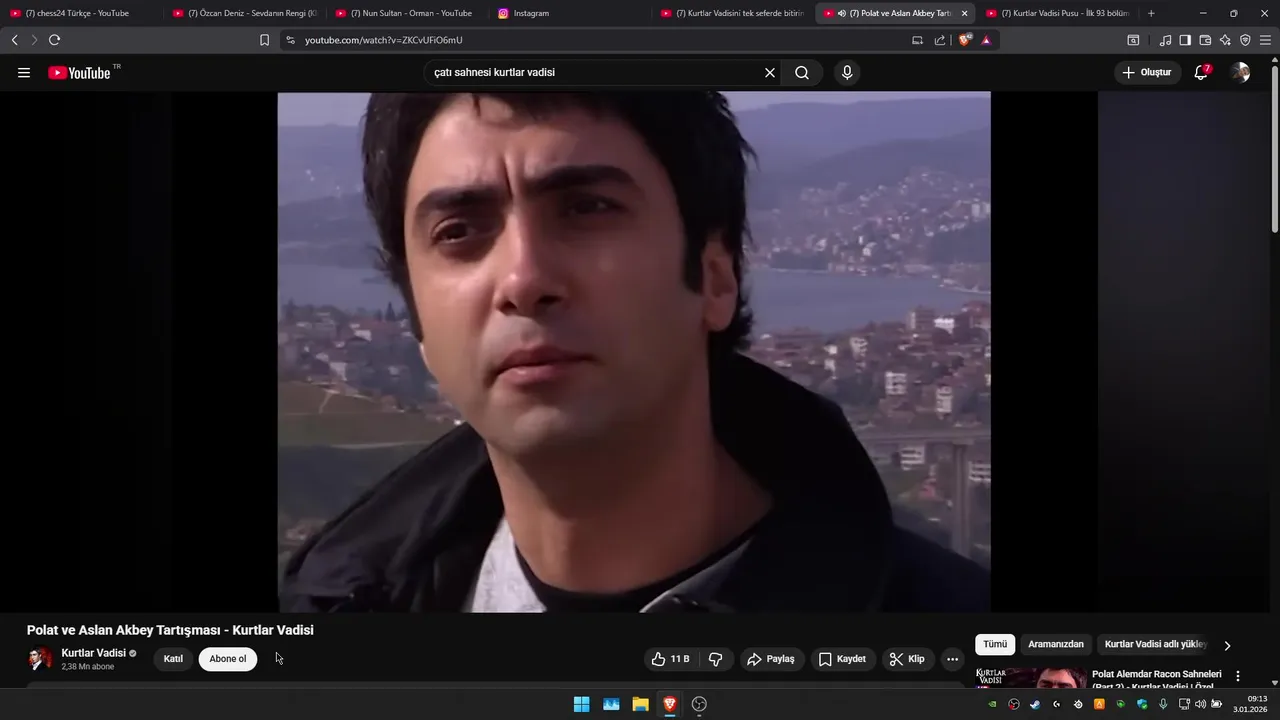Toggle the Brave sidebar panel icon

tap(1185, 40)
